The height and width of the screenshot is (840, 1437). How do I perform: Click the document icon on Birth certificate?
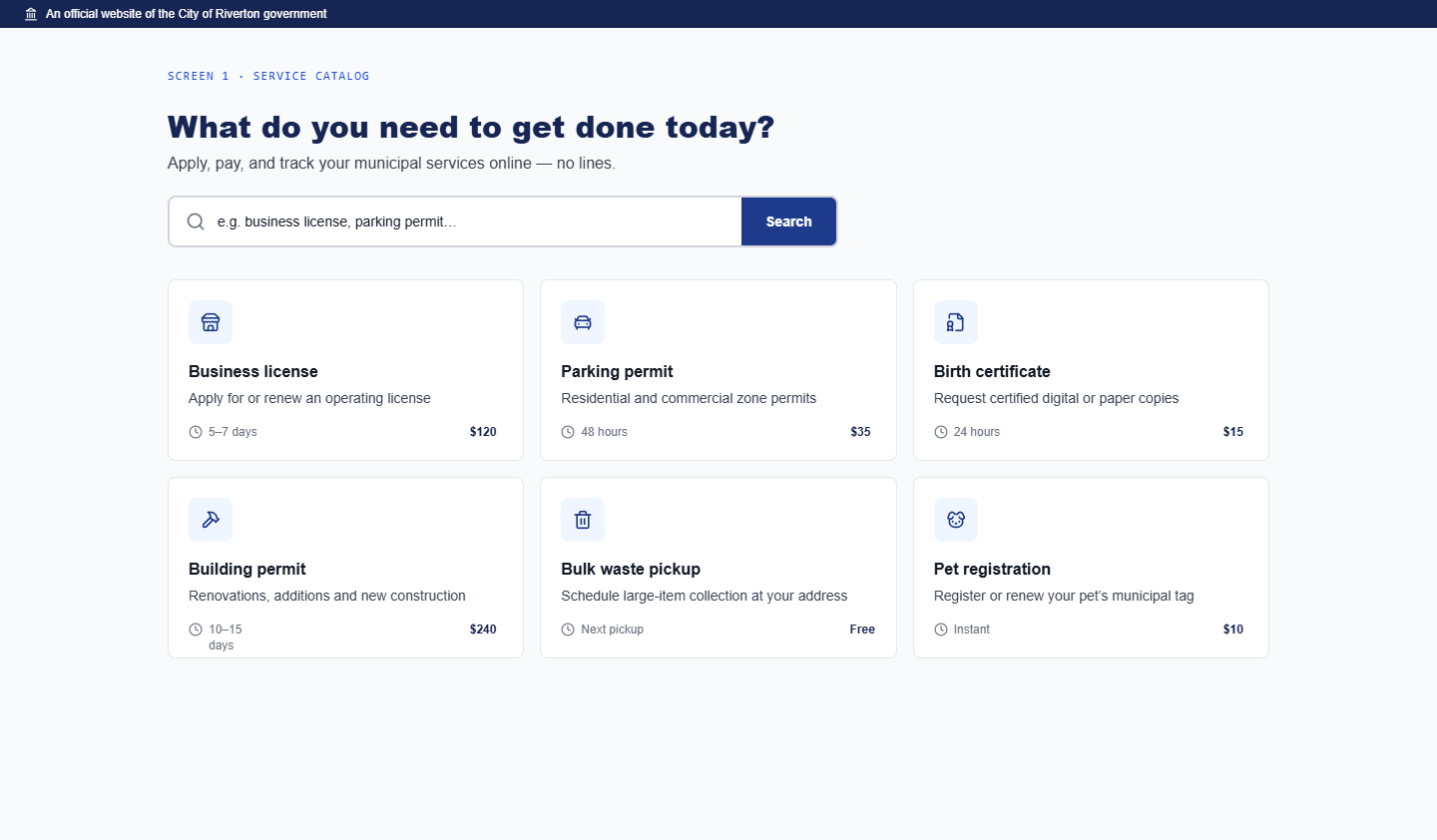coord(956,322)
